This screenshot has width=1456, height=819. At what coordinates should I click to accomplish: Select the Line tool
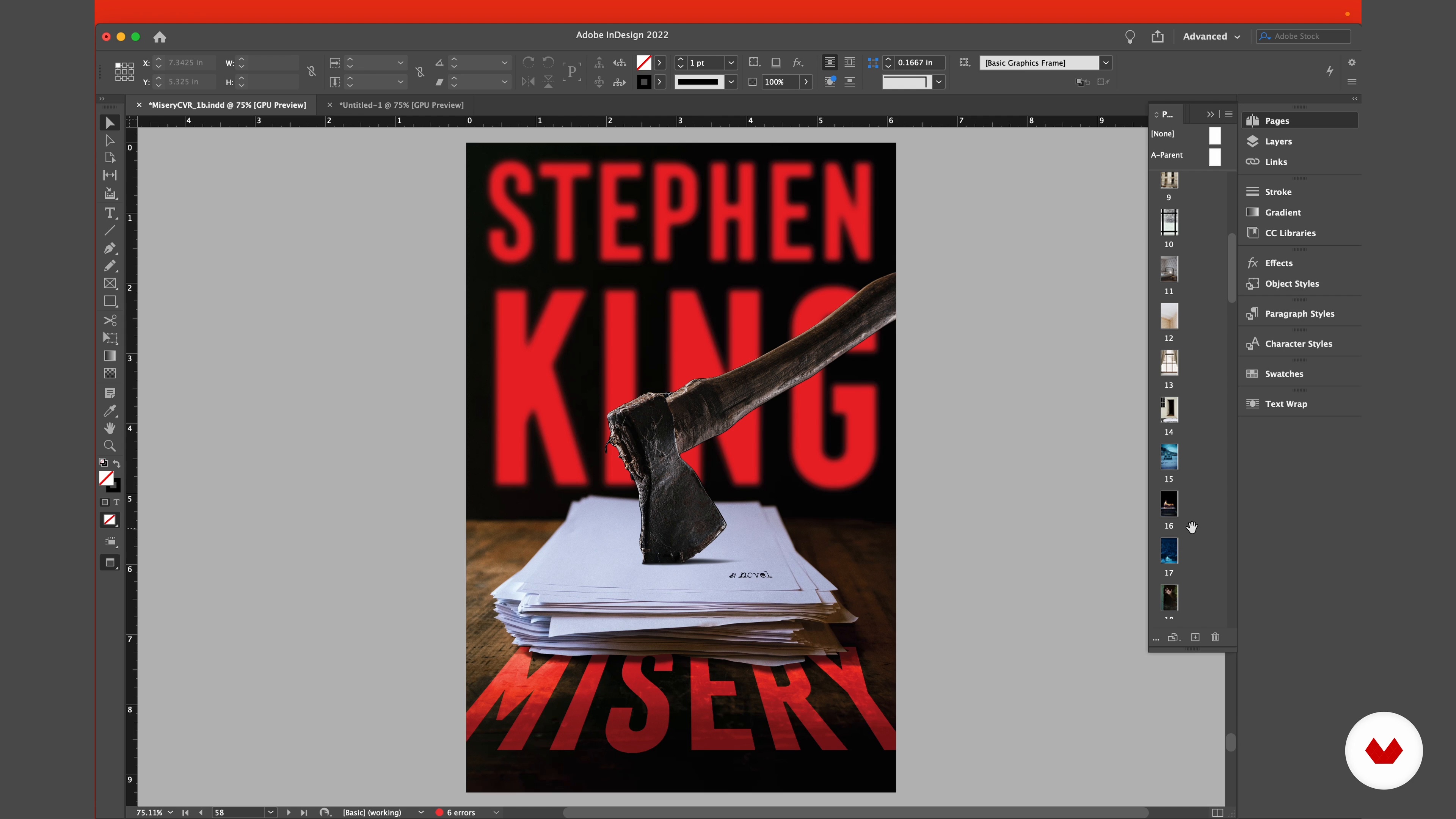[110, 231]
